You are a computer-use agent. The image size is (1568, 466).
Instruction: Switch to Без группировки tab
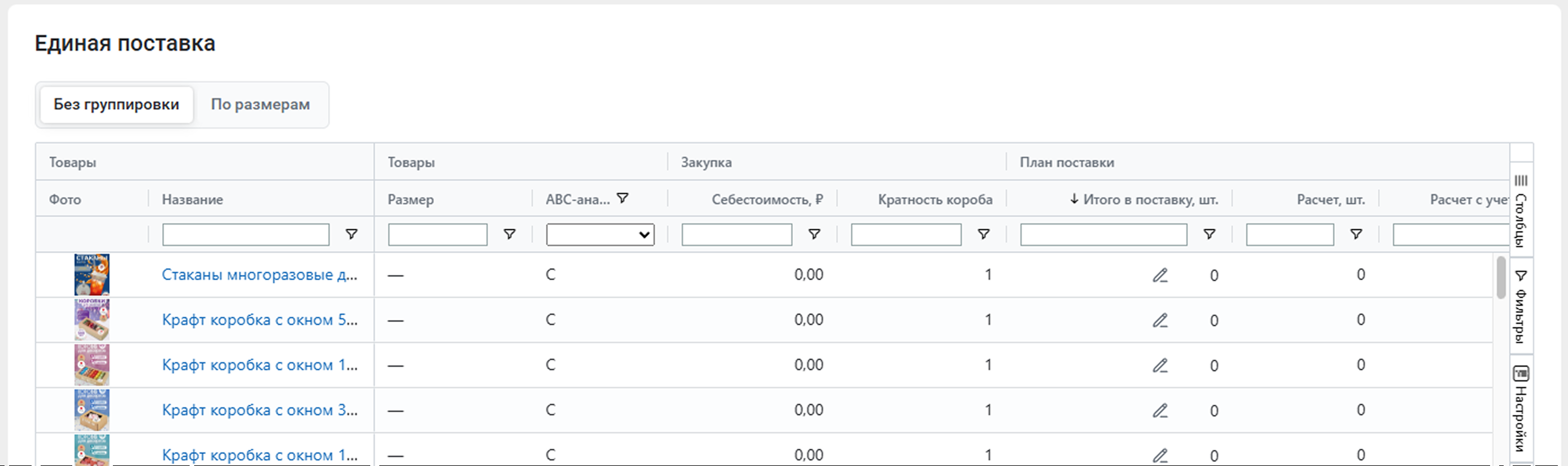point(116,104)
